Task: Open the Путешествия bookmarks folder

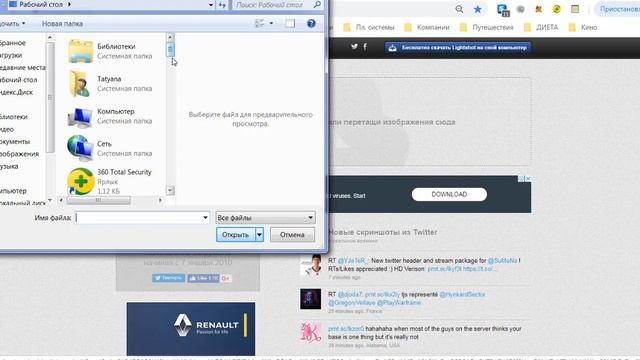Action: pyautogui.click(x=487, y=27)
